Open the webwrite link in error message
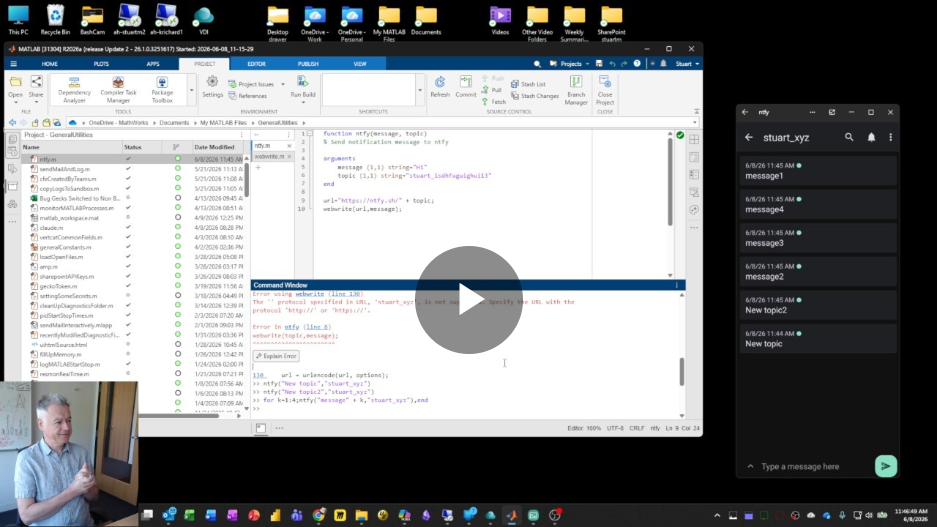The height and width of the screenshot is (527, 938). tap(309, 294)
